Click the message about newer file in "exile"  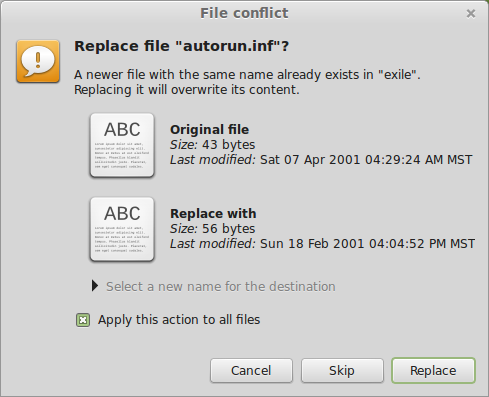click(x=247, y=82)
